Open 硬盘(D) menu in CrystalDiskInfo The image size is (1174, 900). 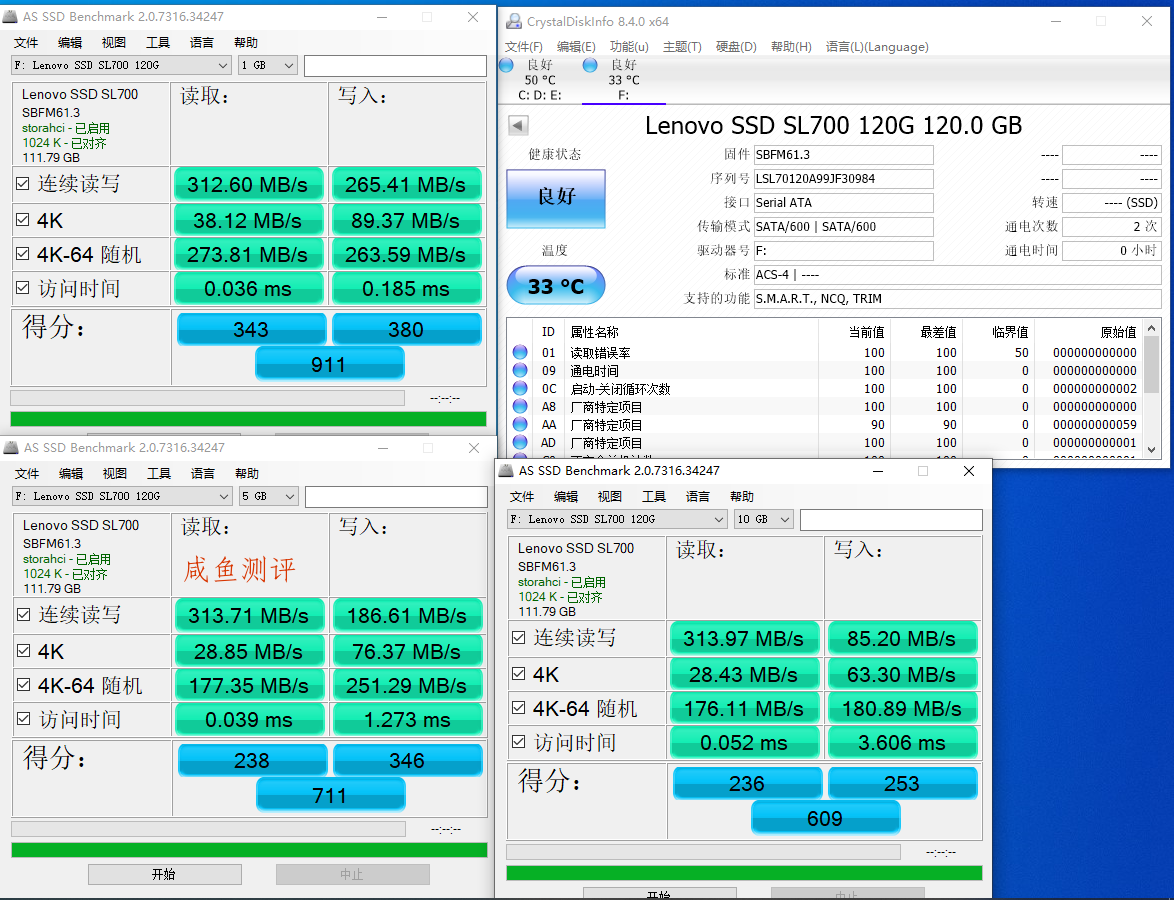pyautogui.click(x=736, y=46)
